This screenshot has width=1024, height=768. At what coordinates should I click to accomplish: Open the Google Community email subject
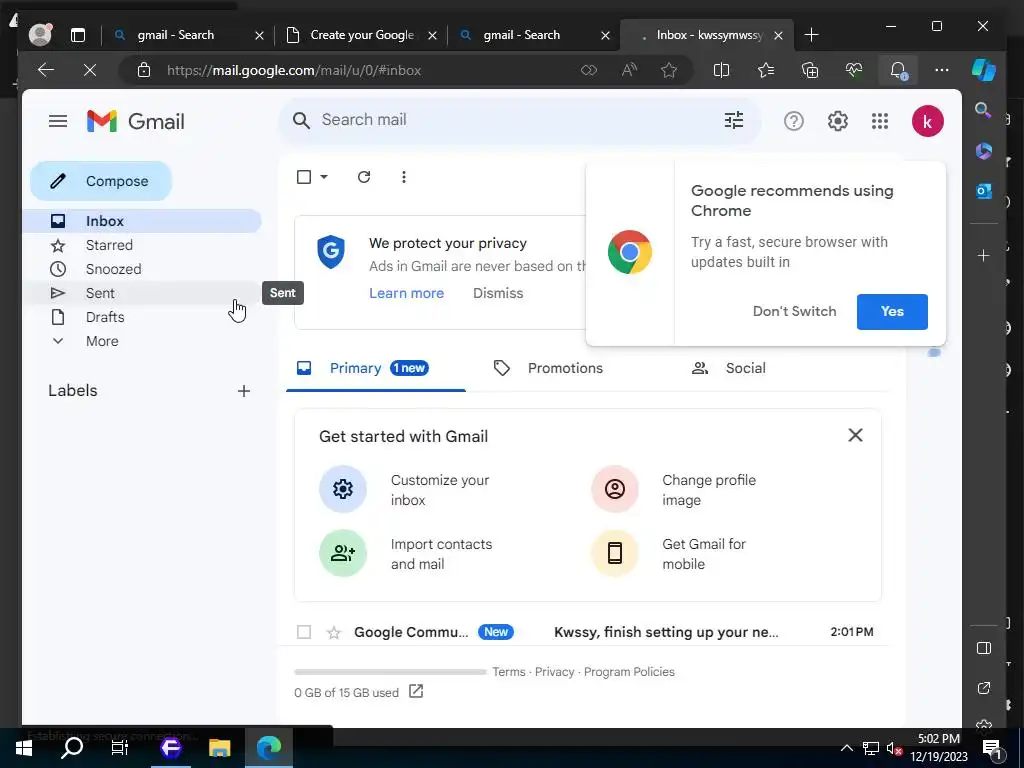tap(666, 632)
